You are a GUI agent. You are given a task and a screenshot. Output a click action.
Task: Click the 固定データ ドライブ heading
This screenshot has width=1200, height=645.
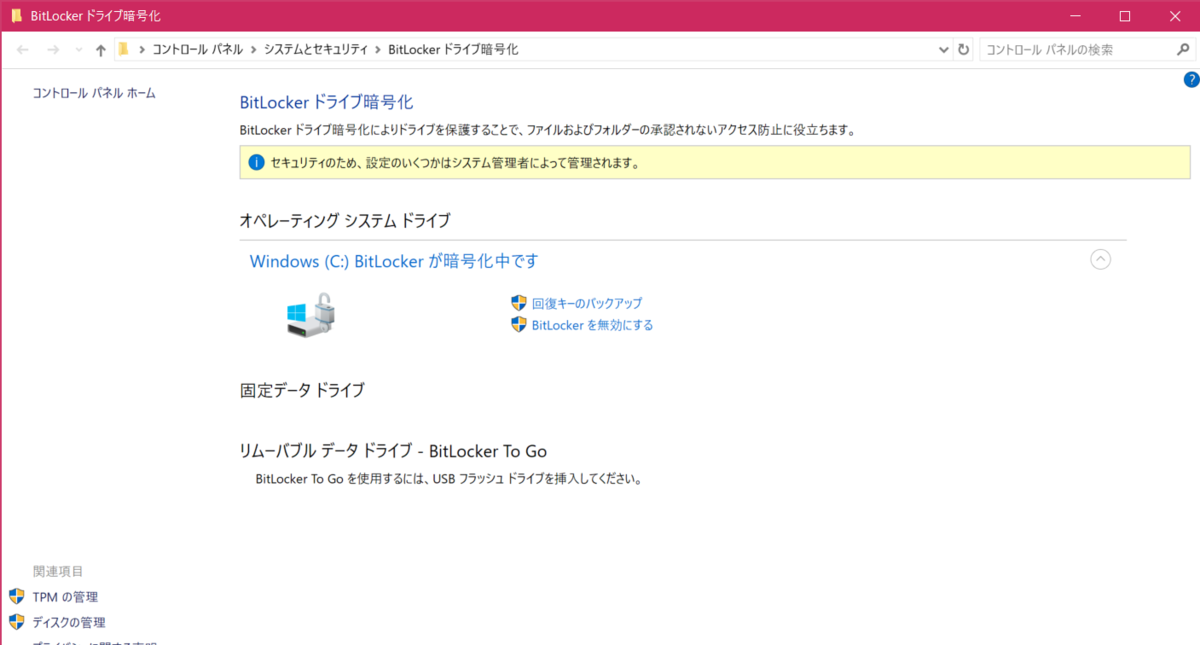click(302, 390)
